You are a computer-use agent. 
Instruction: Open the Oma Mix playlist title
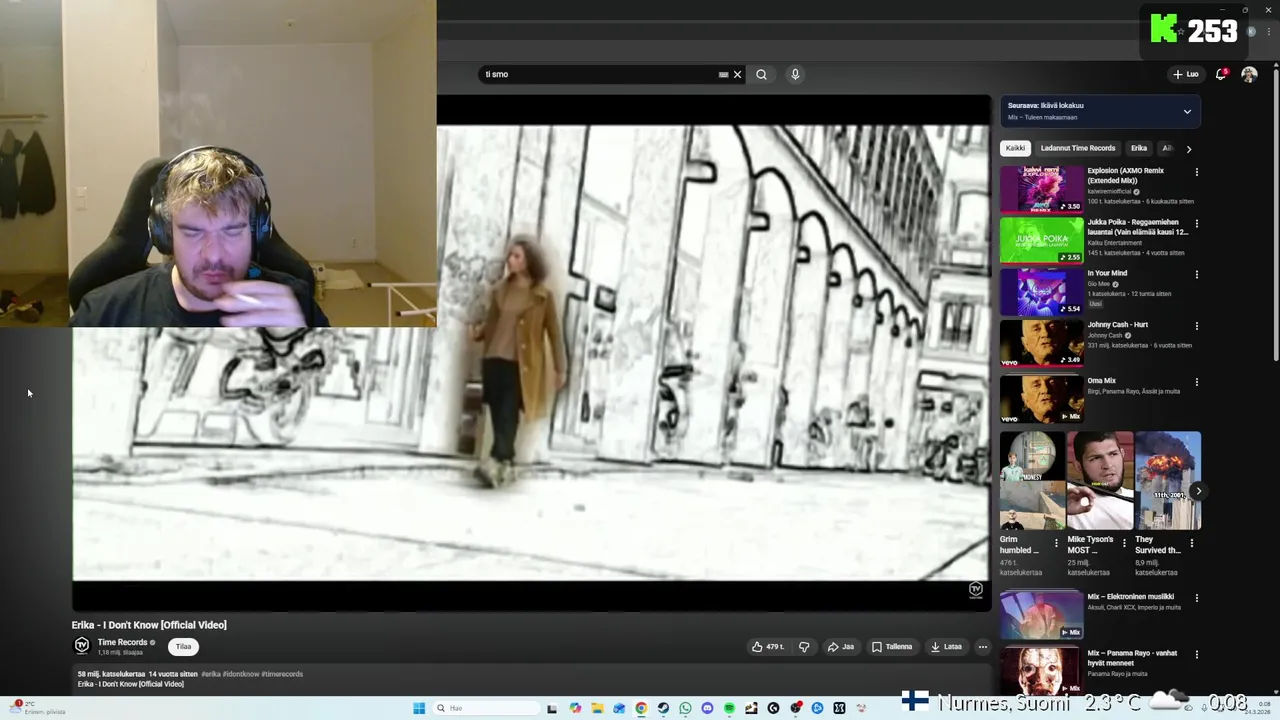click(x=1101, y=380)
